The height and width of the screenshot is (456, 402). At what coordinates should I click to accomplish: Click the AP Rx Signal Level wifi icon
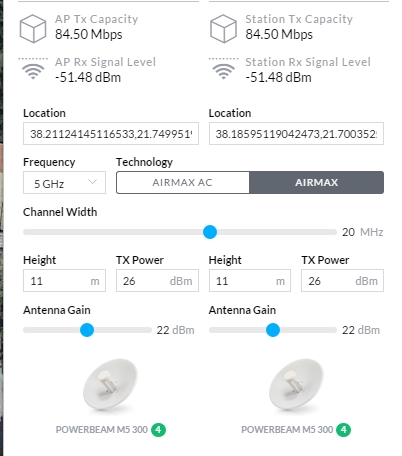33,69
